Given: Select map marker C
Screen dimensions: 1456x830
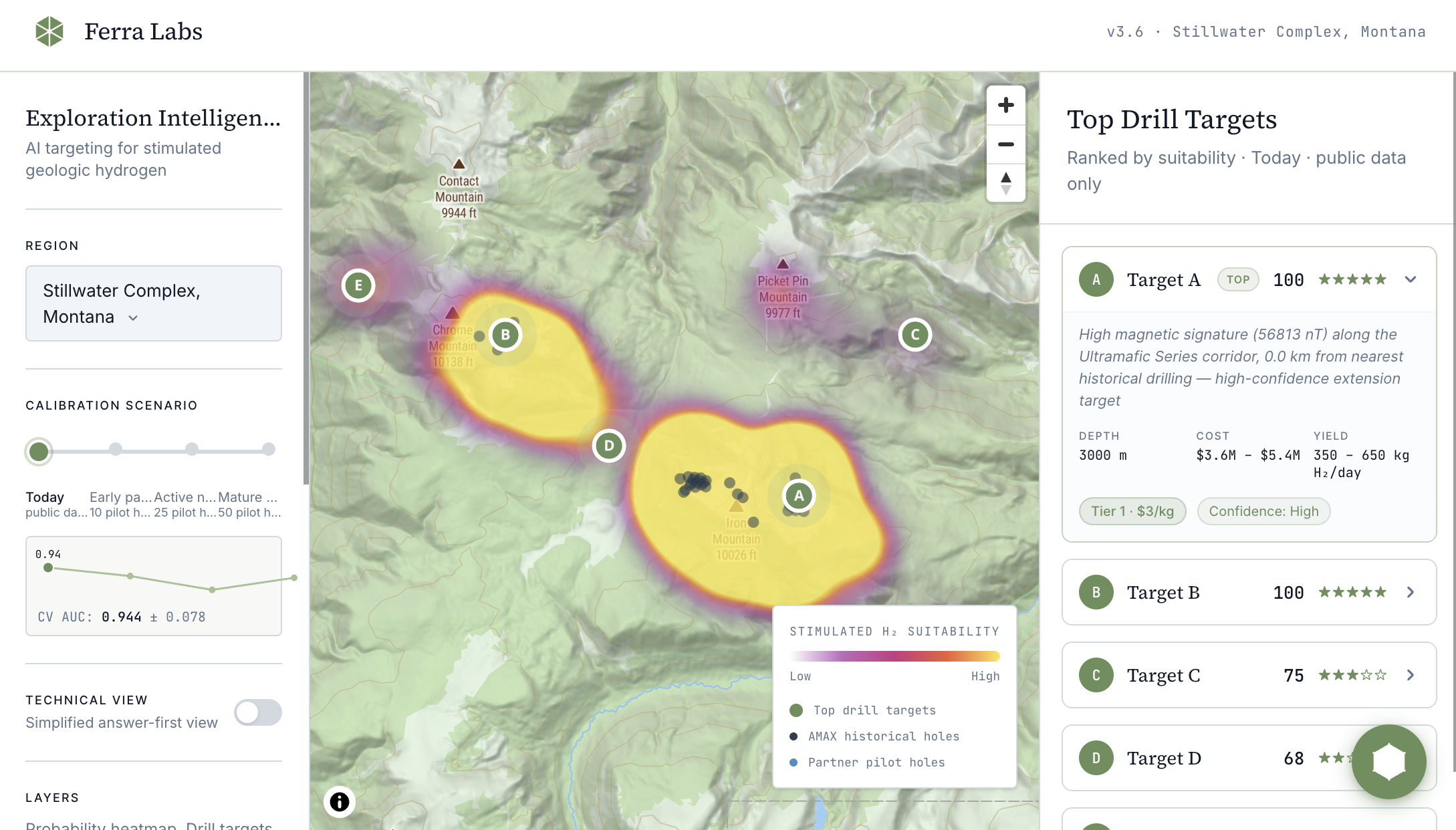Looking at the screenshot, I should (x=915, y=335).
